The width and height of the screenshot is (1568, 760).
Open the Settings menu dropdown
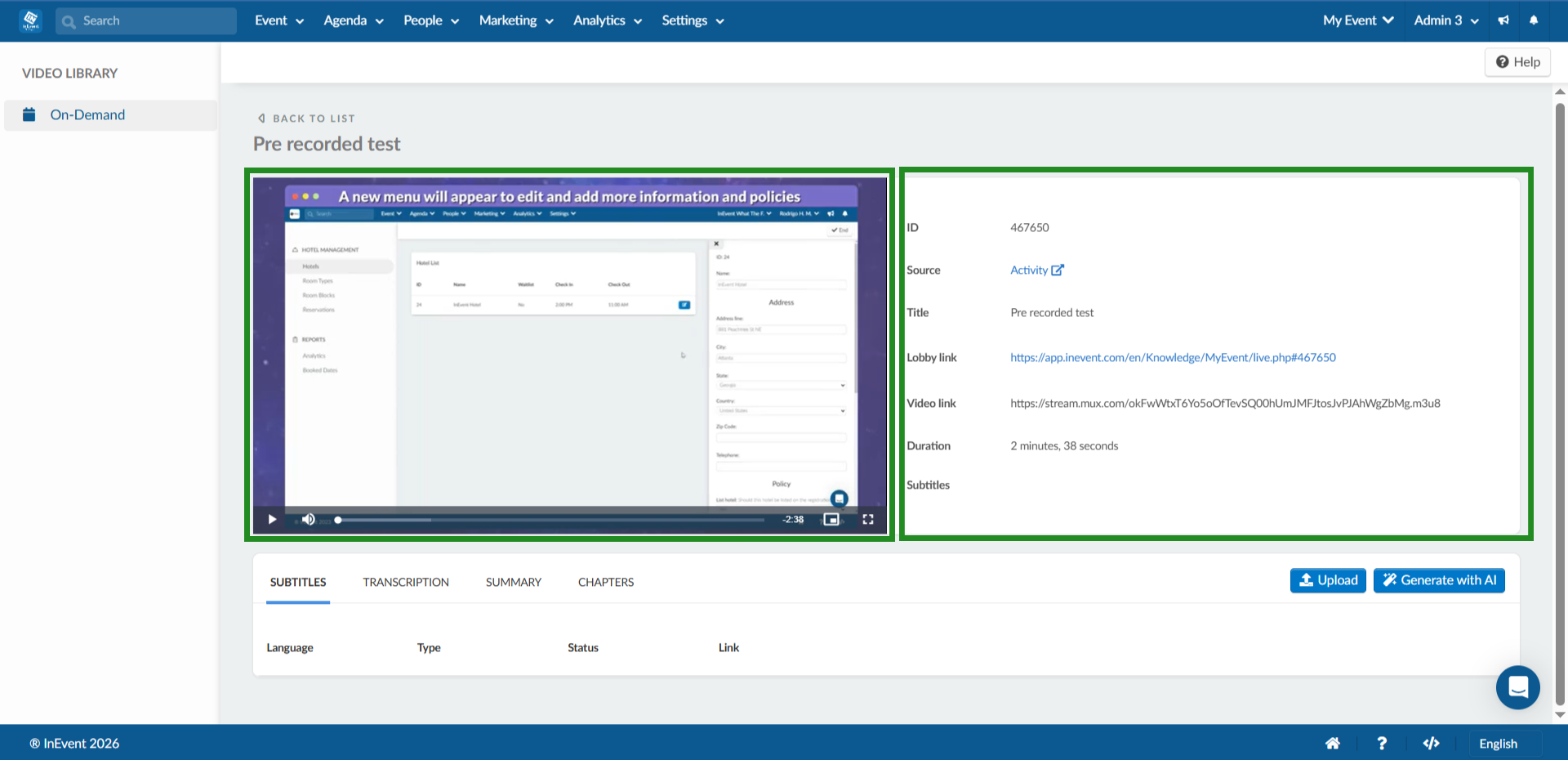[691, 20]
